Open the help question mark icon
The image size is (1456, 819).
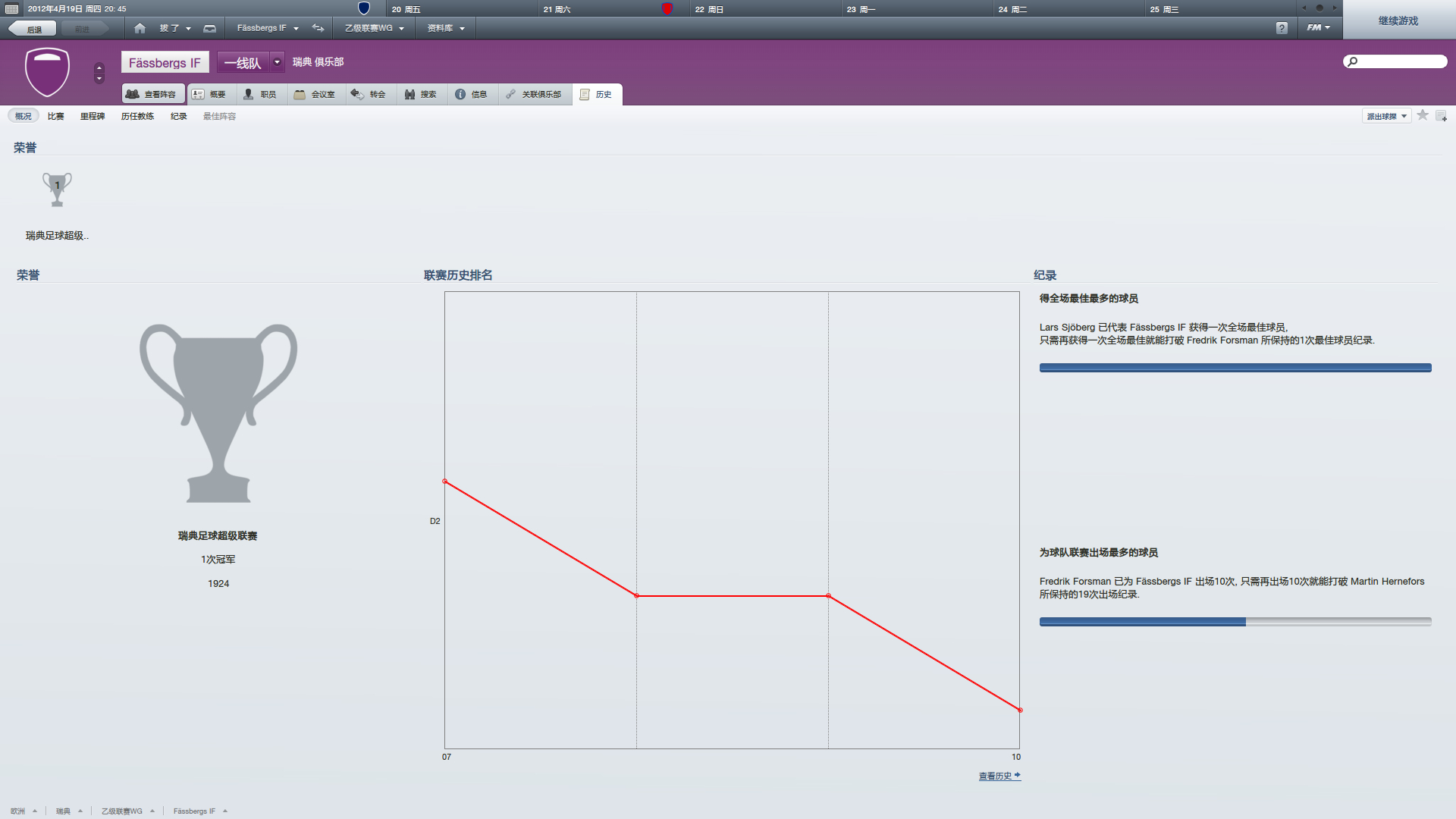(x=1282, y=28)
